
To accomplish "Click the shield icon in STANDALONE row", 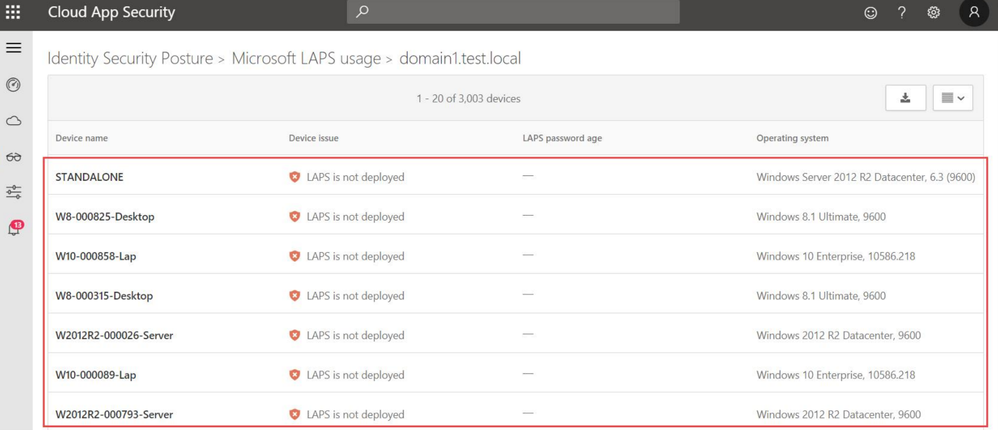I will pos(294,177).
